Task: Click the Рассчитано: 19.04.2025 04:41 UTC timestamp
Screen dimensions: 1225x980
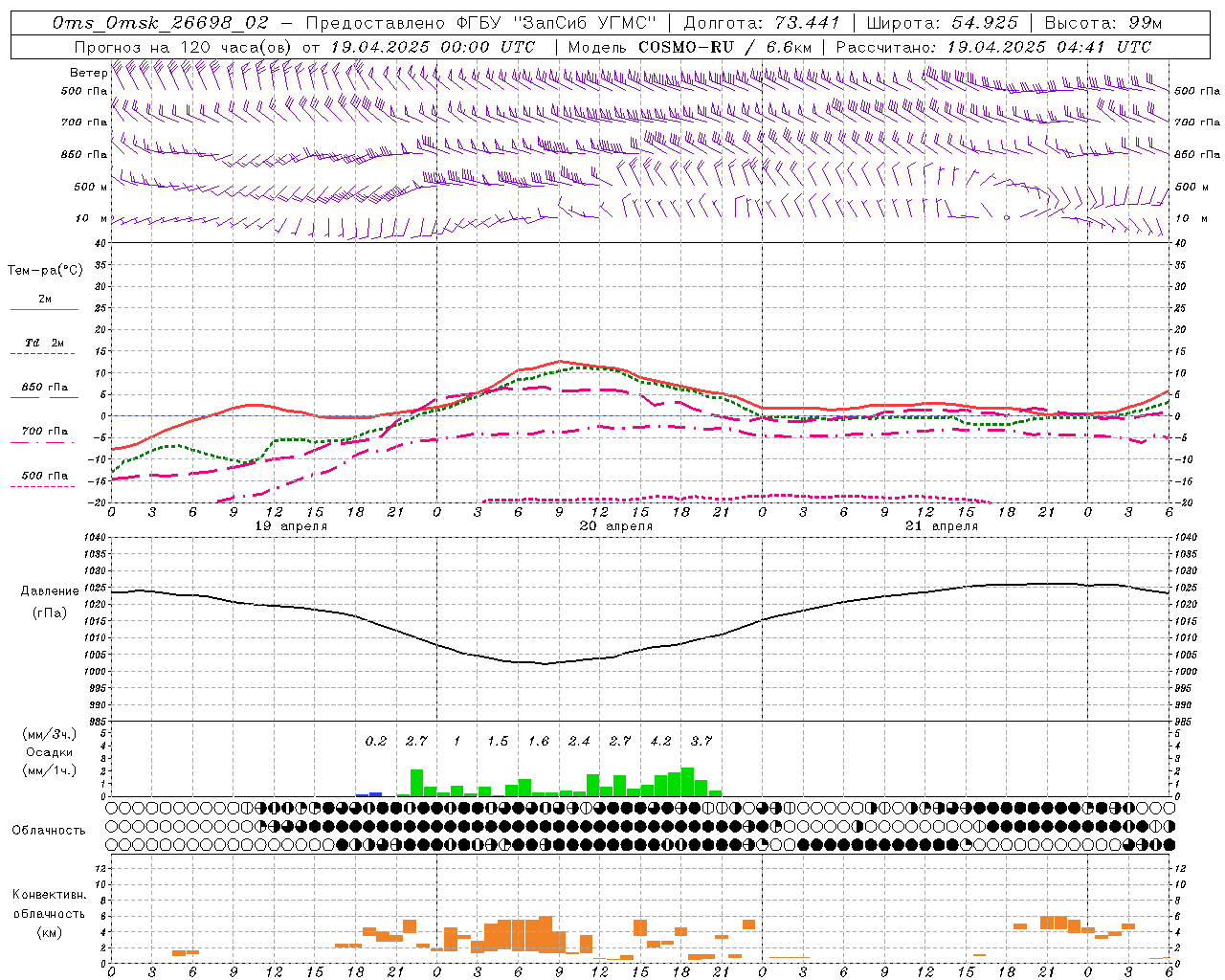Action: coord(993,47)
